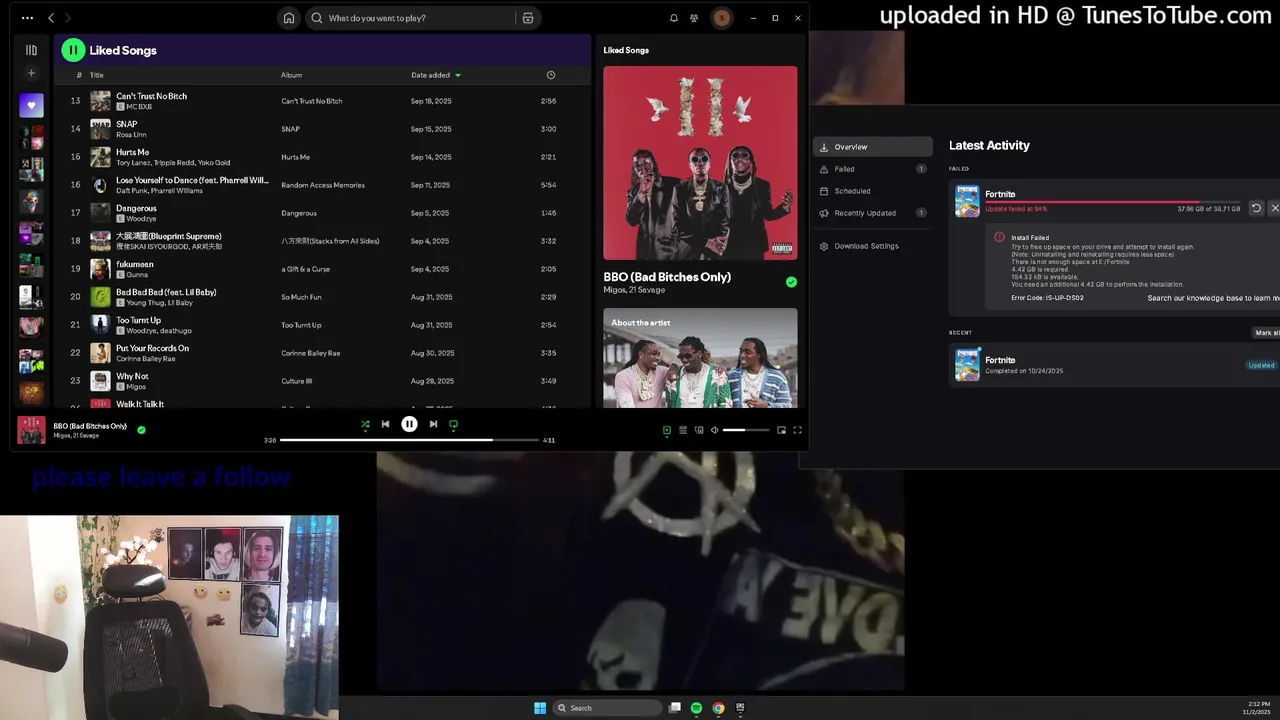The width and height of the screenshot is (1280, 720).
Task: Click the Browse icon in search bar
Action: point(528,18)
